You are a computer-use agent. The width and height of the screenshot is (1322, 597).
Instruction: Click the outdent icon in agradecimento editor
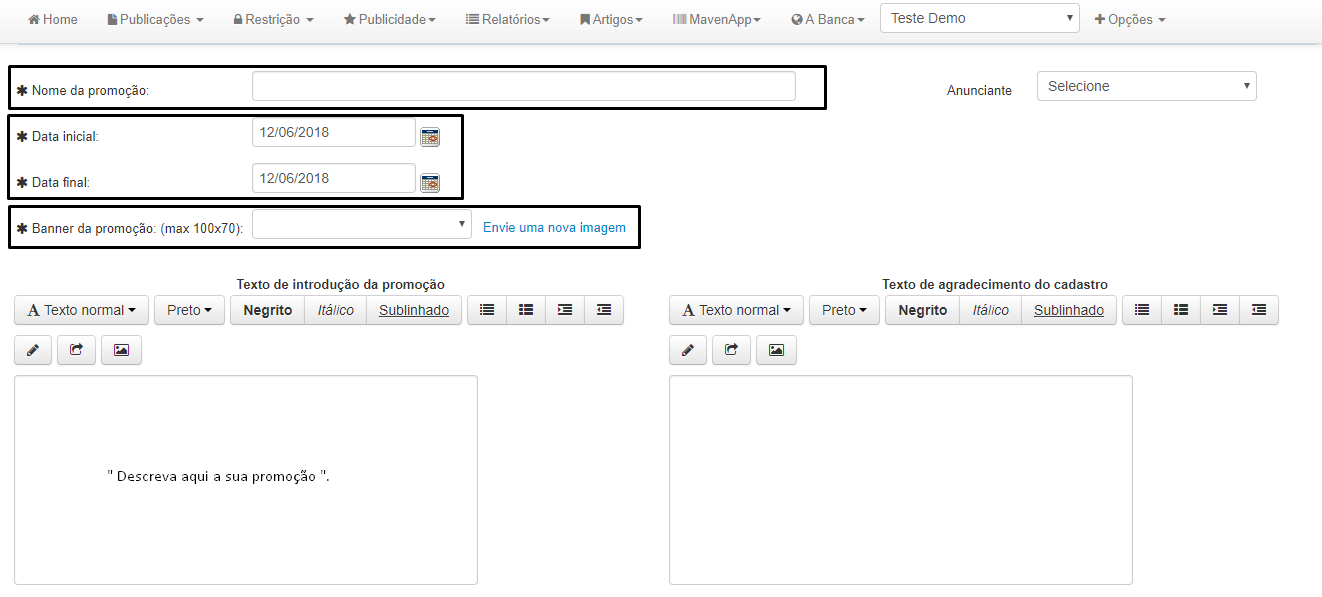click(1259, 310)
